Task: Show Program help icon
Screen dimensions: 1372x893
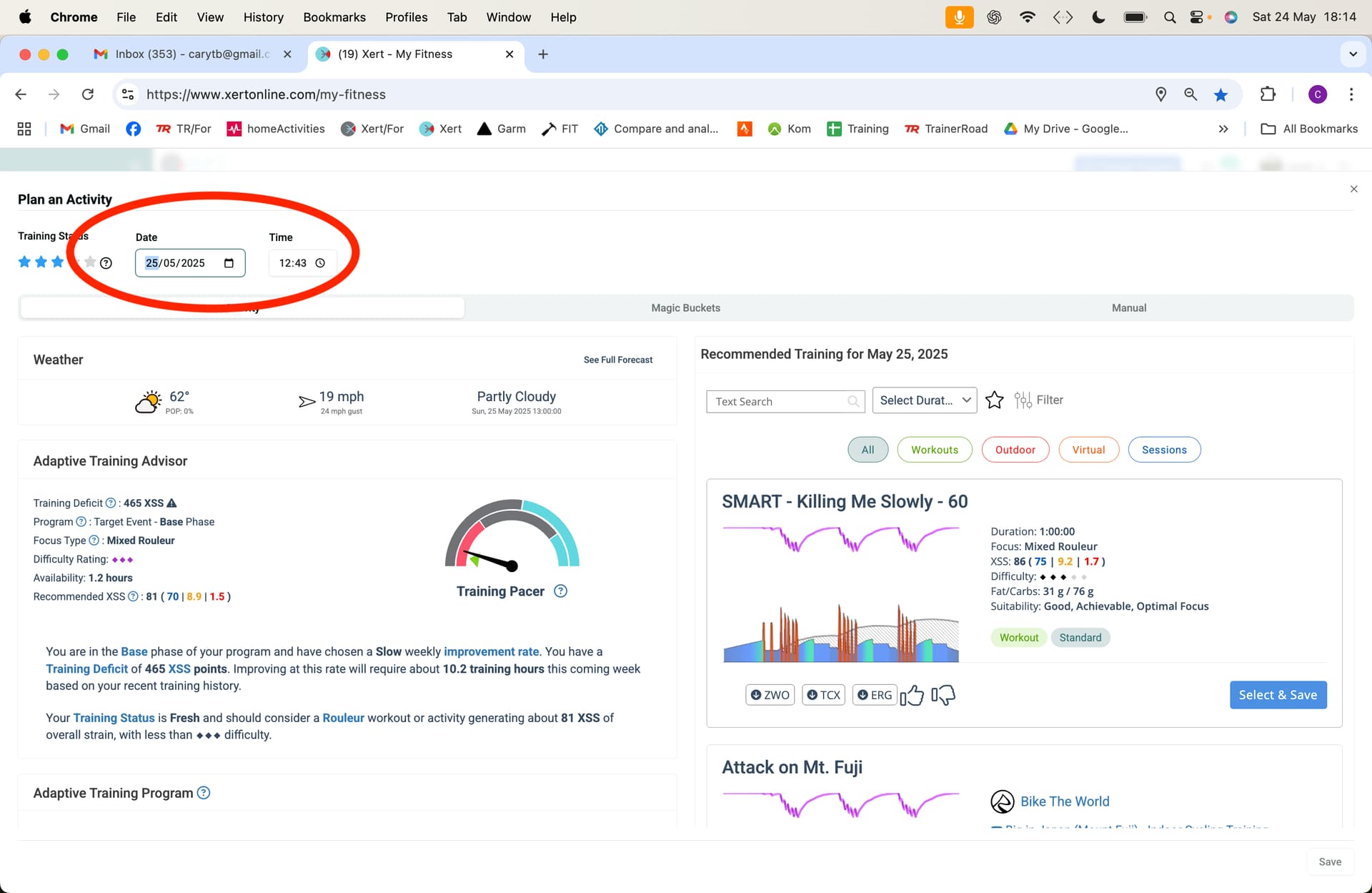Action: (x=81, y=522)
